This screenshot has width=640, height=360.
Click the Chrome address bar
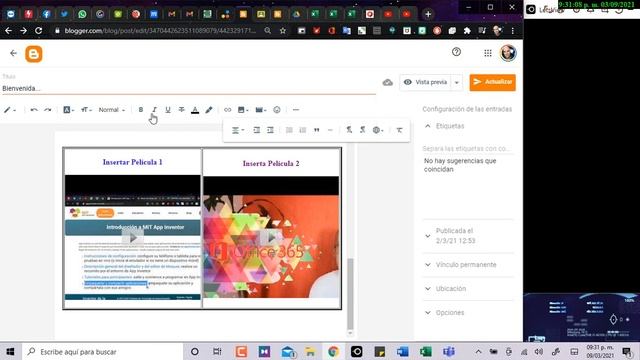coord(160,31)
